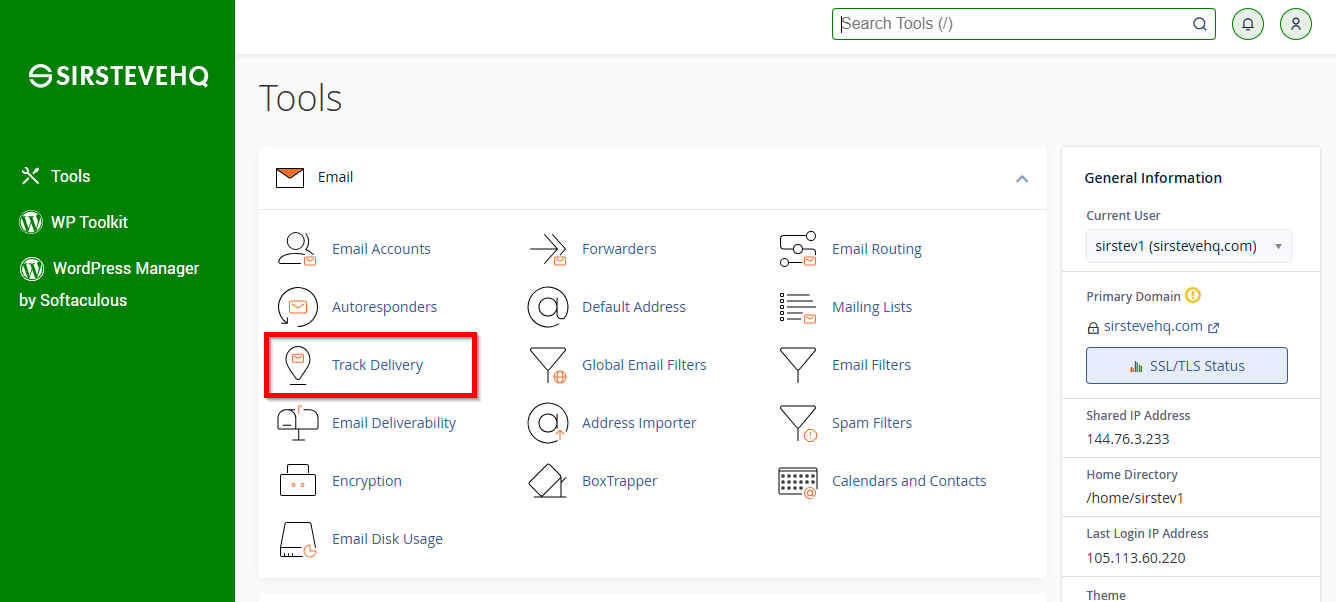Open the Email Accounts icon
Viewport: 1336px width, 602px height.
(297, 249)
